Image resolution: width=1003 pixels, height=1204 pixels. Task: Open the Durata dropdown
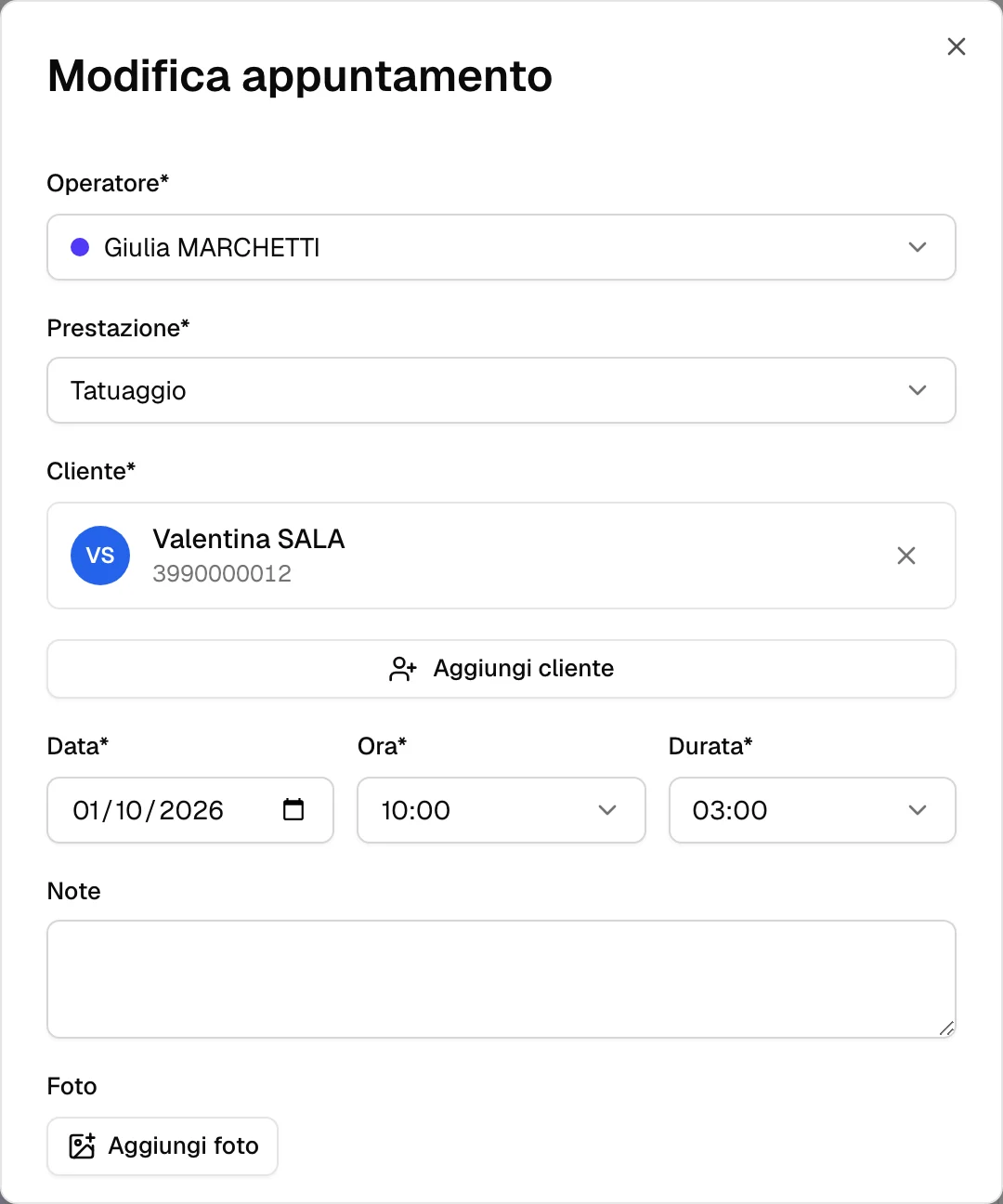tap(813, 810)
